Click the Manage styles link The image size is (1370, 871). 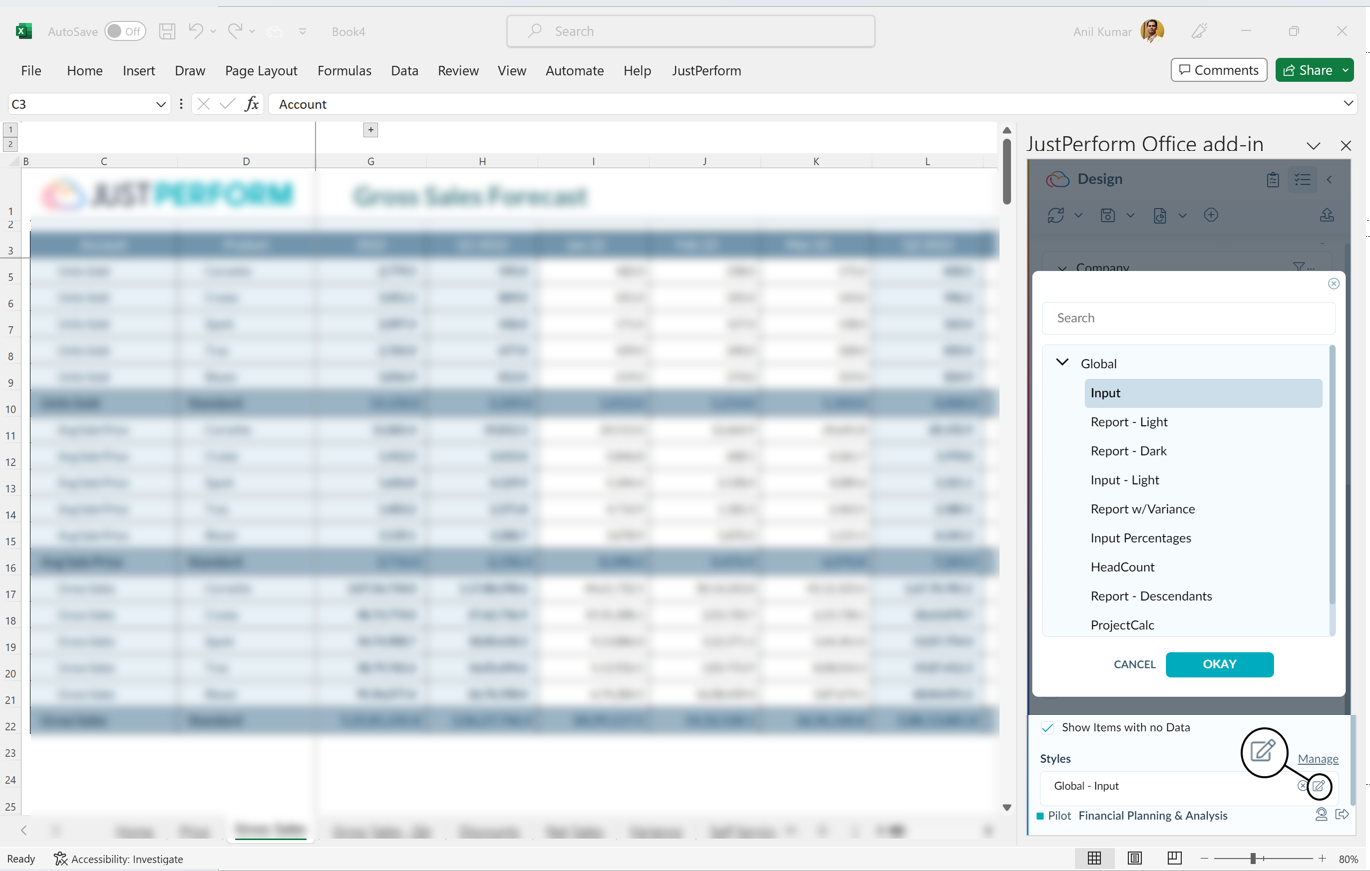pos(1317,758)
